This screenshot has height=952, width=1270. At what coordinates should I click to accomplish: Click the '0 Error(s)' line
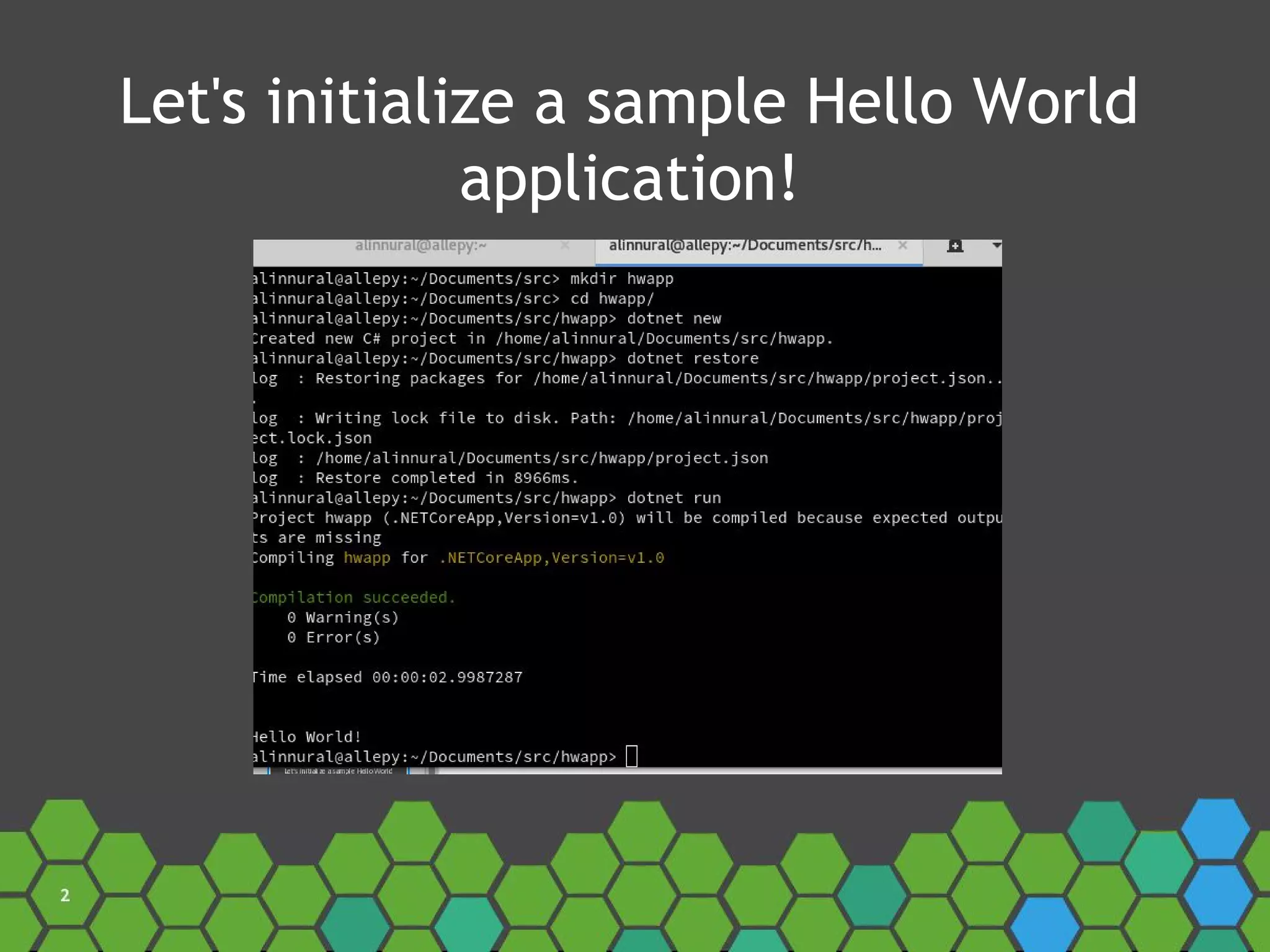(334, 637)
